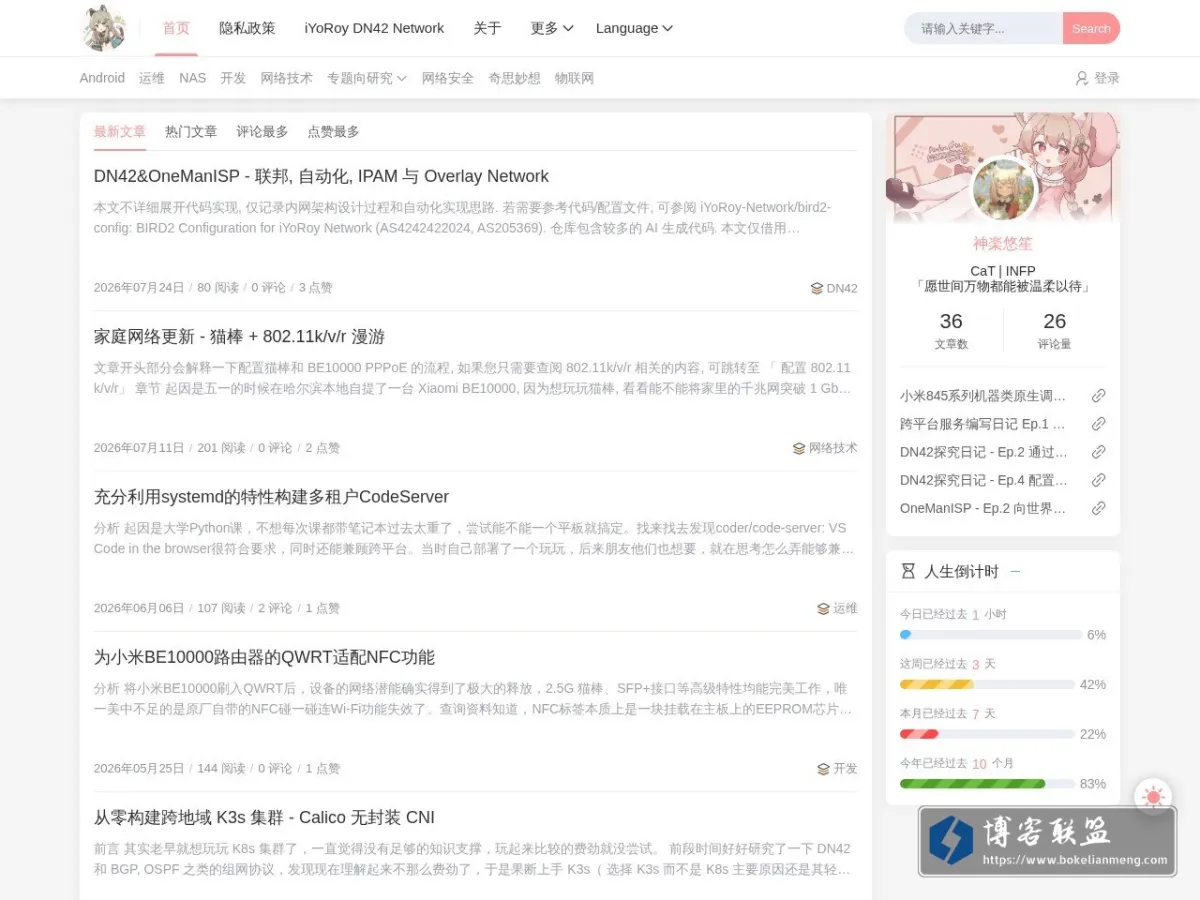1200x900 pixels.
Task: Click the CaT | INFP profile text
Action: tap(1003, 271)
